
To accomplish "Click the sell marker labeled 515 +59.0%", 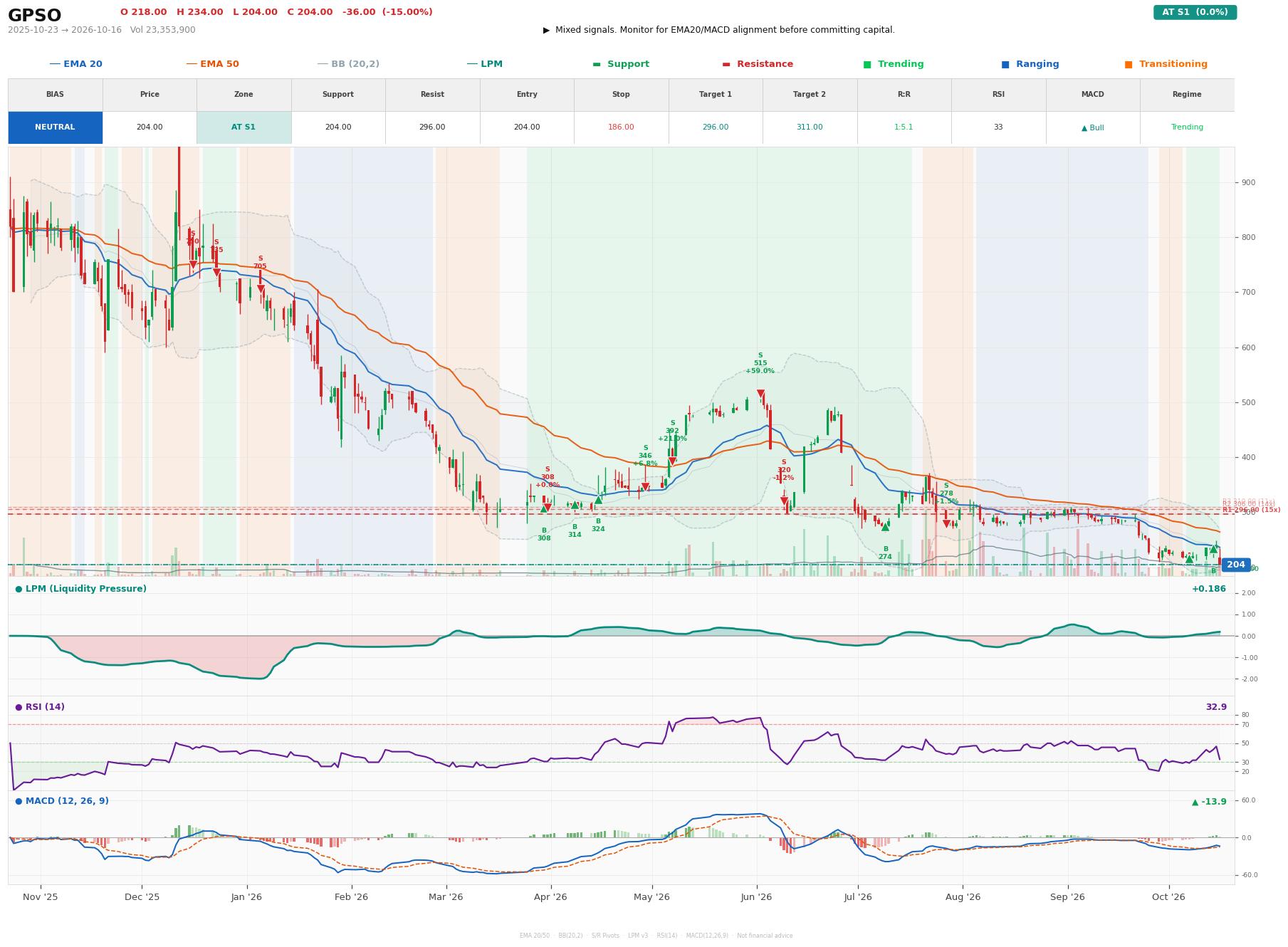I will coord(760,393).
